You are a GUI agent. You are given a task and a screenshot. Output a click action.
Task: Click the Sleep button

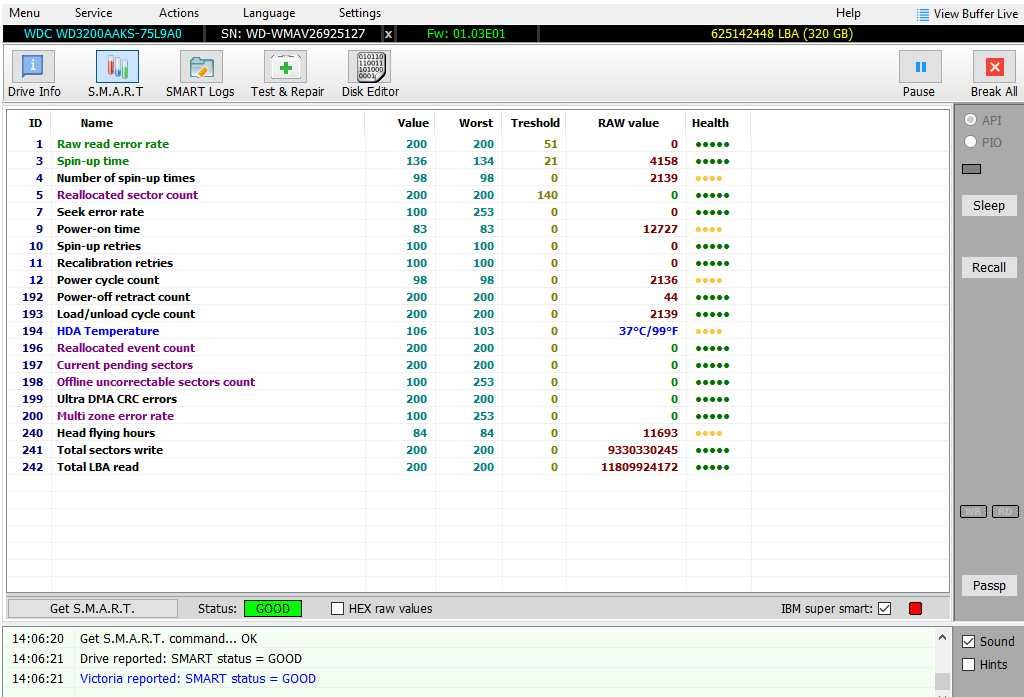pos(989,206)
